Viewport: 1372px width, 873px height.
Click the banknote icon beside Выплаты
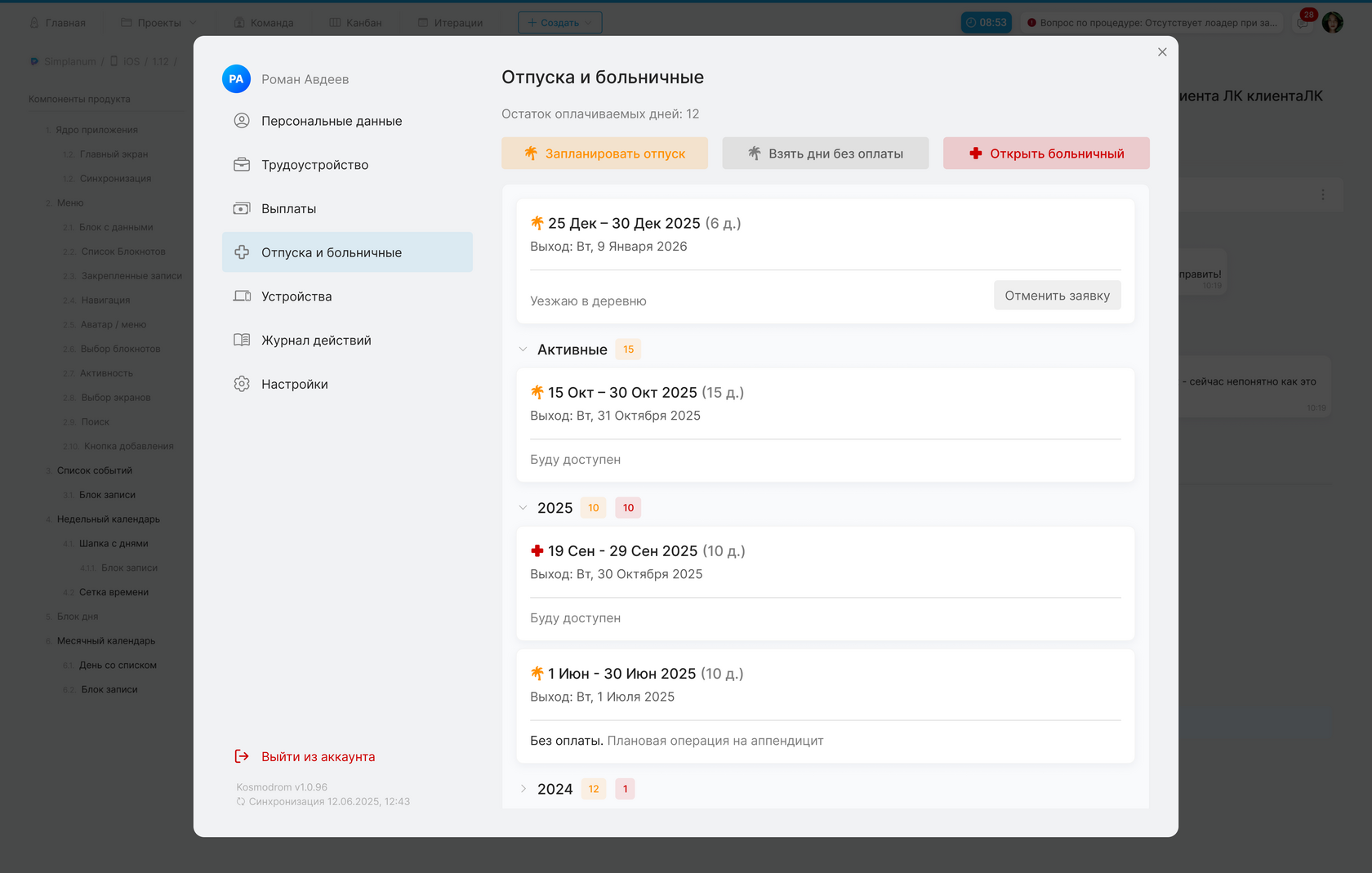coord(242,209)
